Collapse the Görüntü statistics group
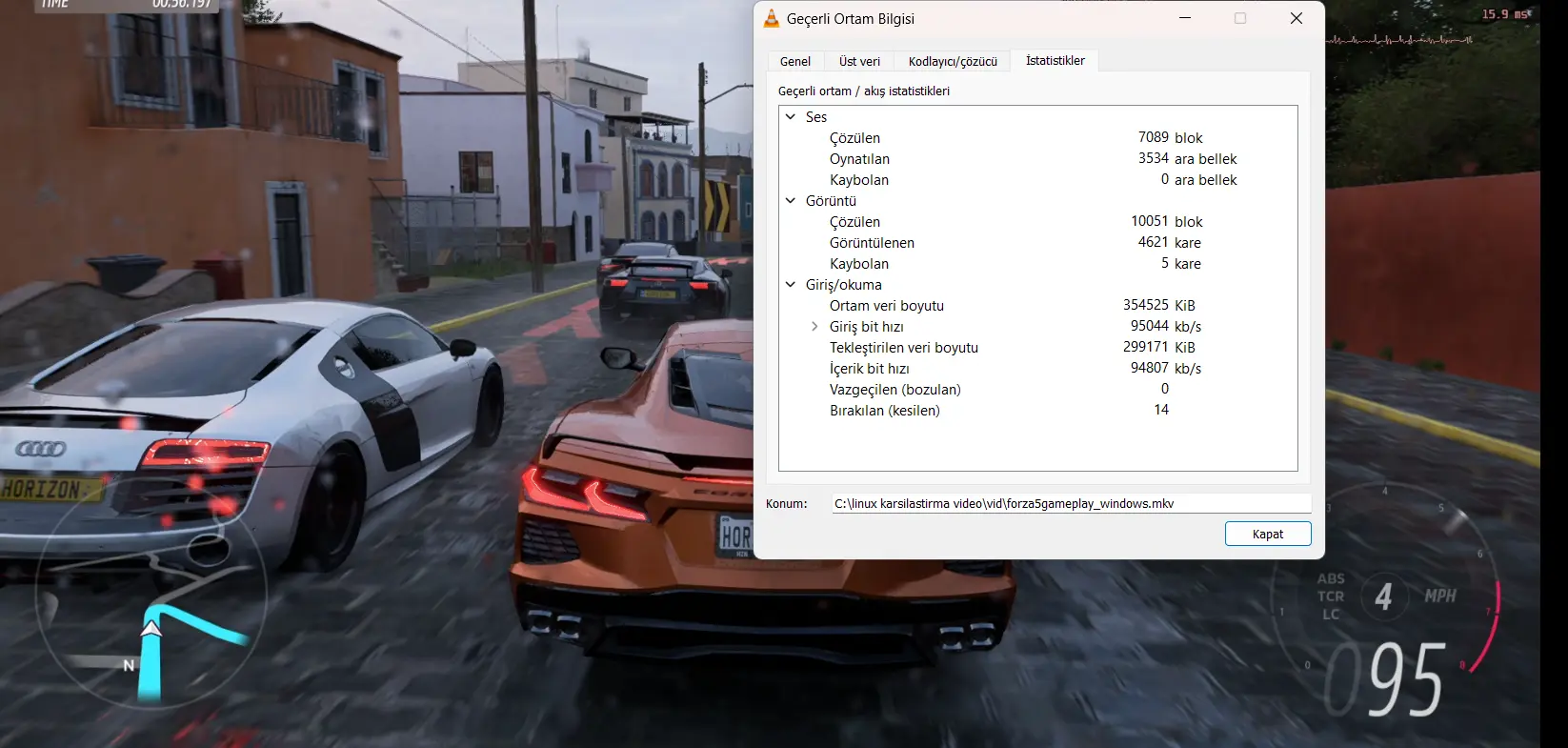 [x=791, y=200]
